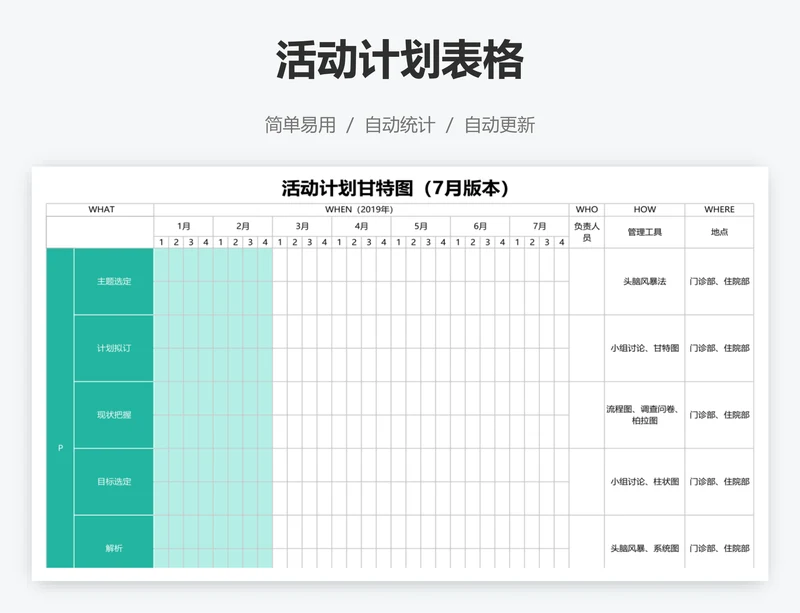Select the 管理工具 column header
This screenshot has height=613, width=800.
click(645, 232)
